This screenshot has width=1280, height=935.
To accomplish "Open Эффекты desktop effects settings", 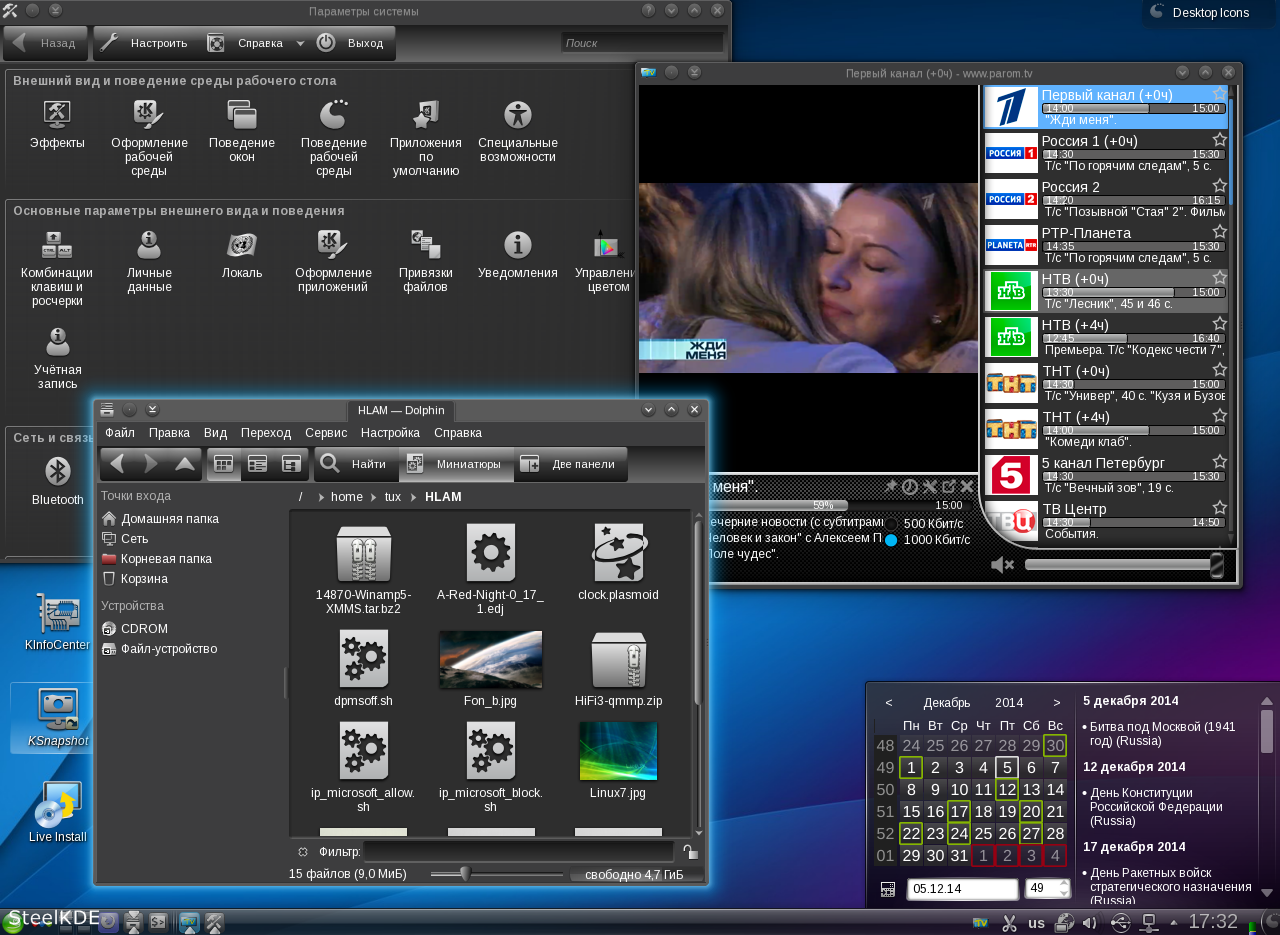I will coord(57,115).
